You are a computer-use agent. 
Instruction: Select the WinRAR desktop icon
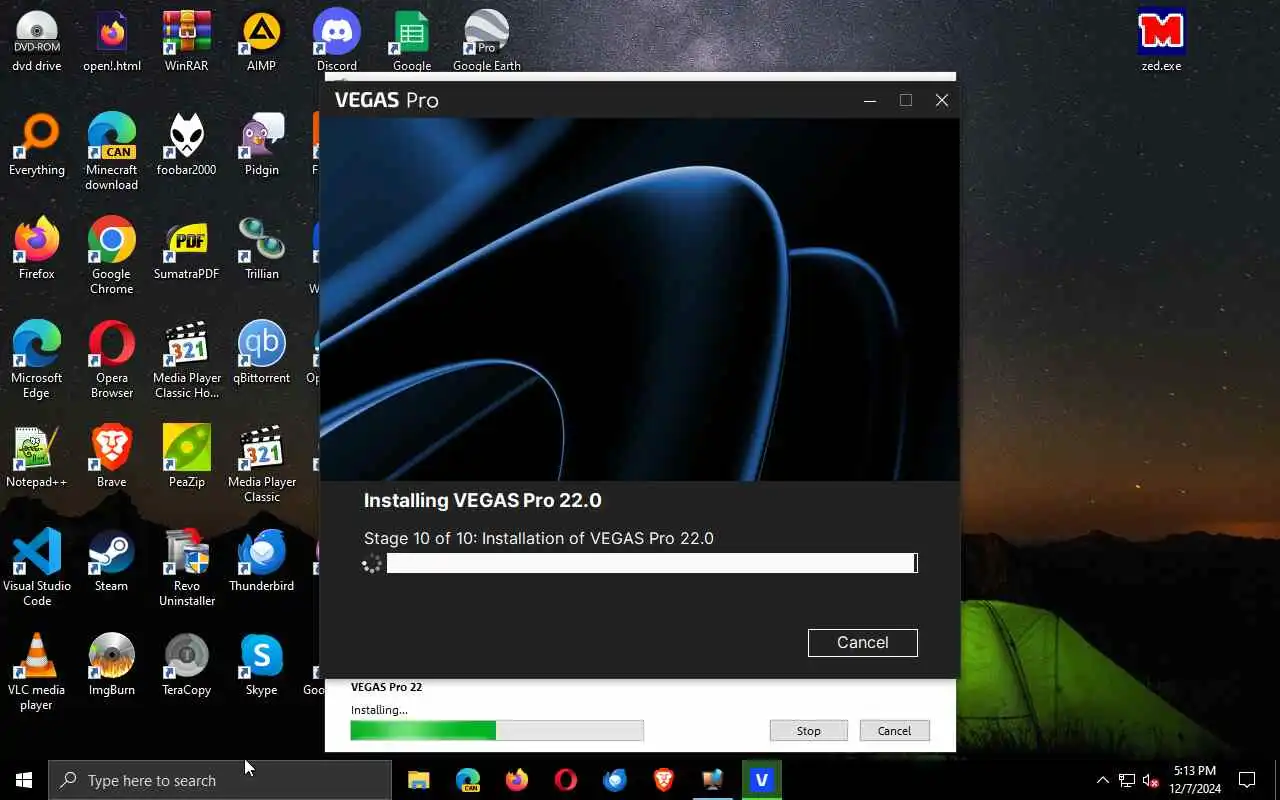(186, 42)
